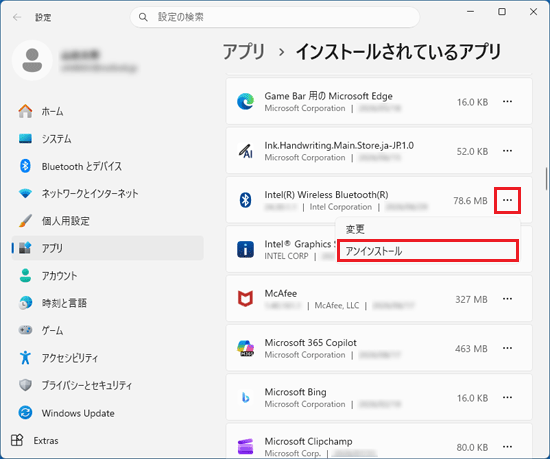
Task: Open more options for Ink.Handwriting.Main.Store
Action: coord(507,151)
